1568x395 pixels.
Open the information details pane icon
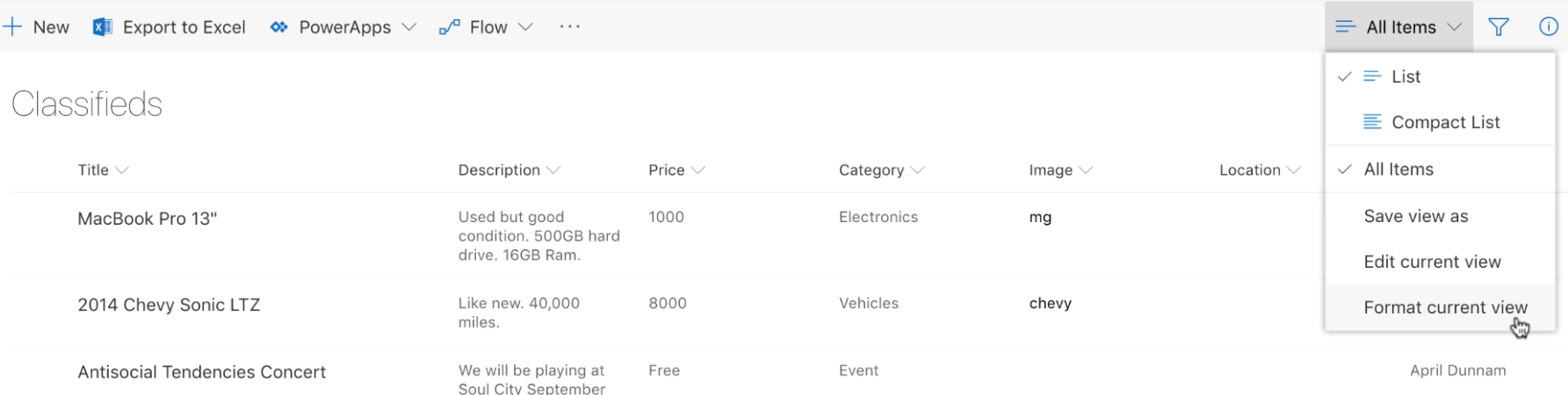pos(1549,27)
